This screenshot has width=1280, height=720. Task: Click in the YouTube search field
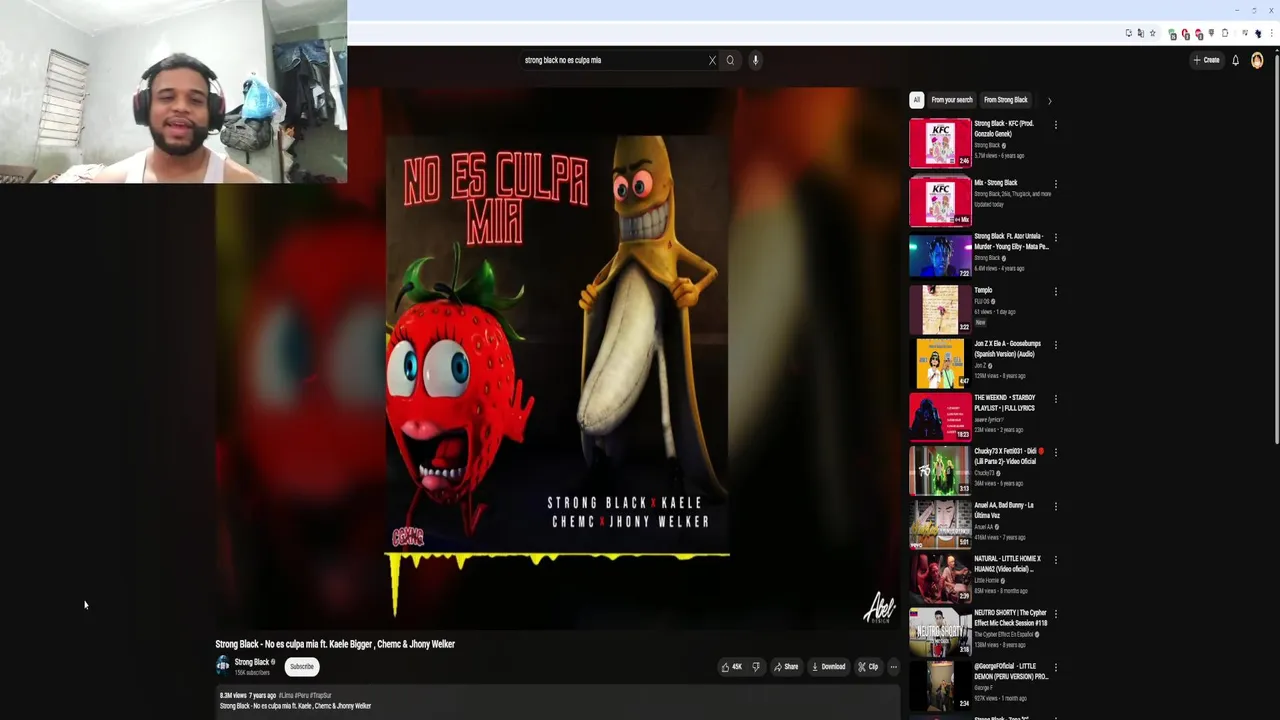pyautogui.click(x=613, y=60)
